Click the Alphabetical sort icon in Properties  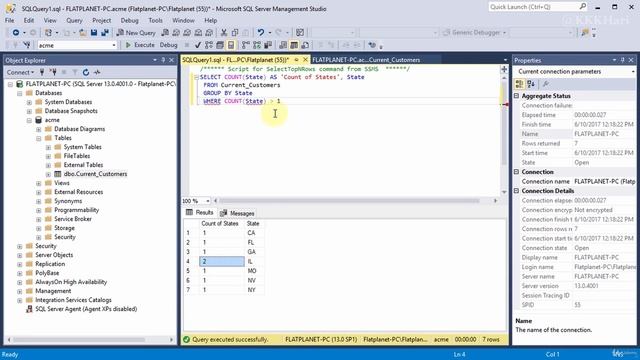[531, 84]
